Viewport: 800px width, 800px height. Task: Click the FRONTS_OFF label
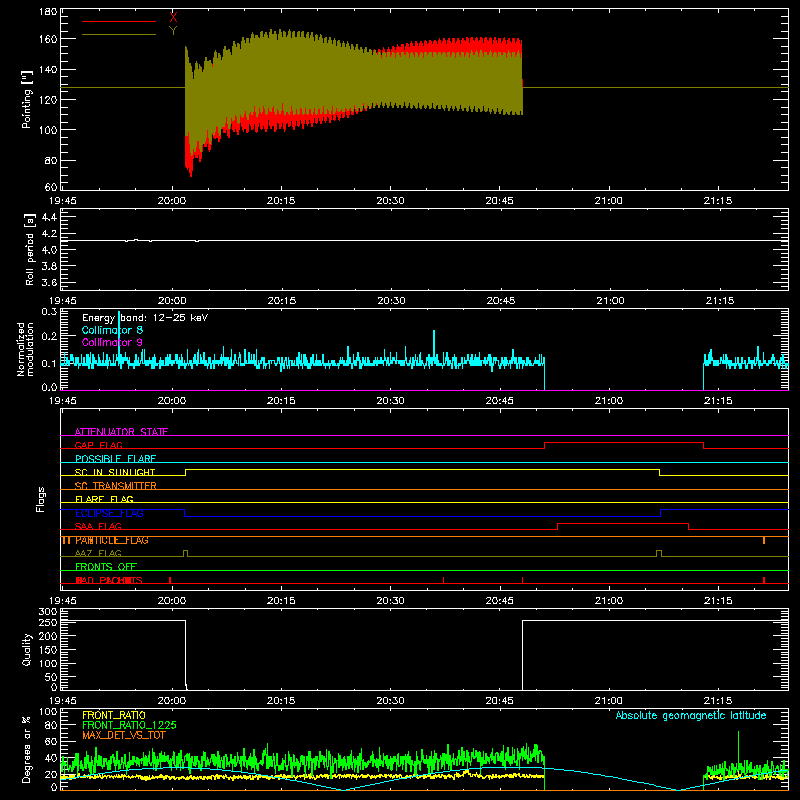coord(106,566)
